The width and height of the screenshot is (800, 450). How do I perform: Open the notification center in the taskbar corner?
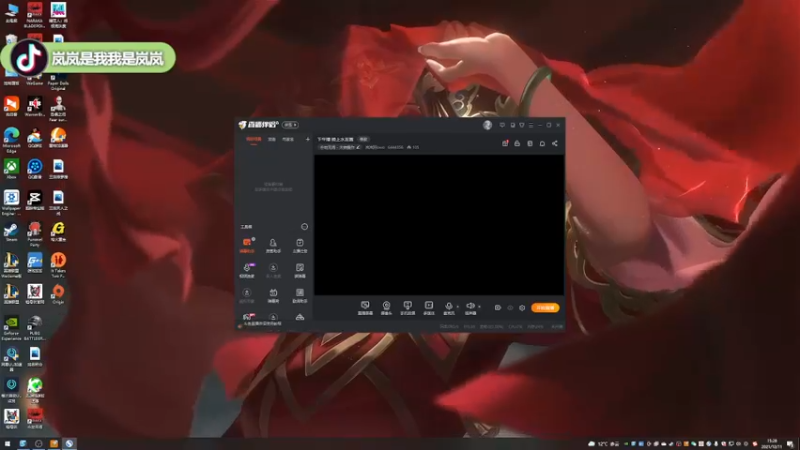click(x=790, y=444)
